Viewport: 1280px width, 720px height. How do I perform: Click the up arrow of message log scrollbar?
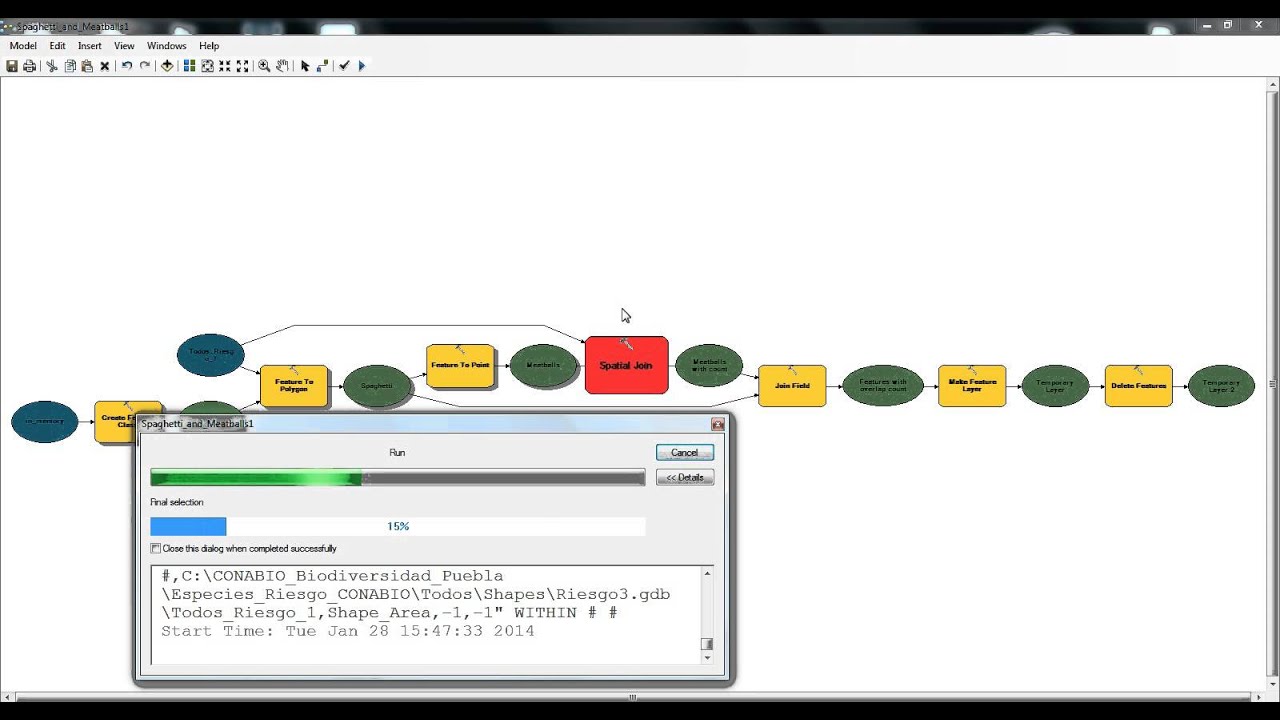coord(708,574)
